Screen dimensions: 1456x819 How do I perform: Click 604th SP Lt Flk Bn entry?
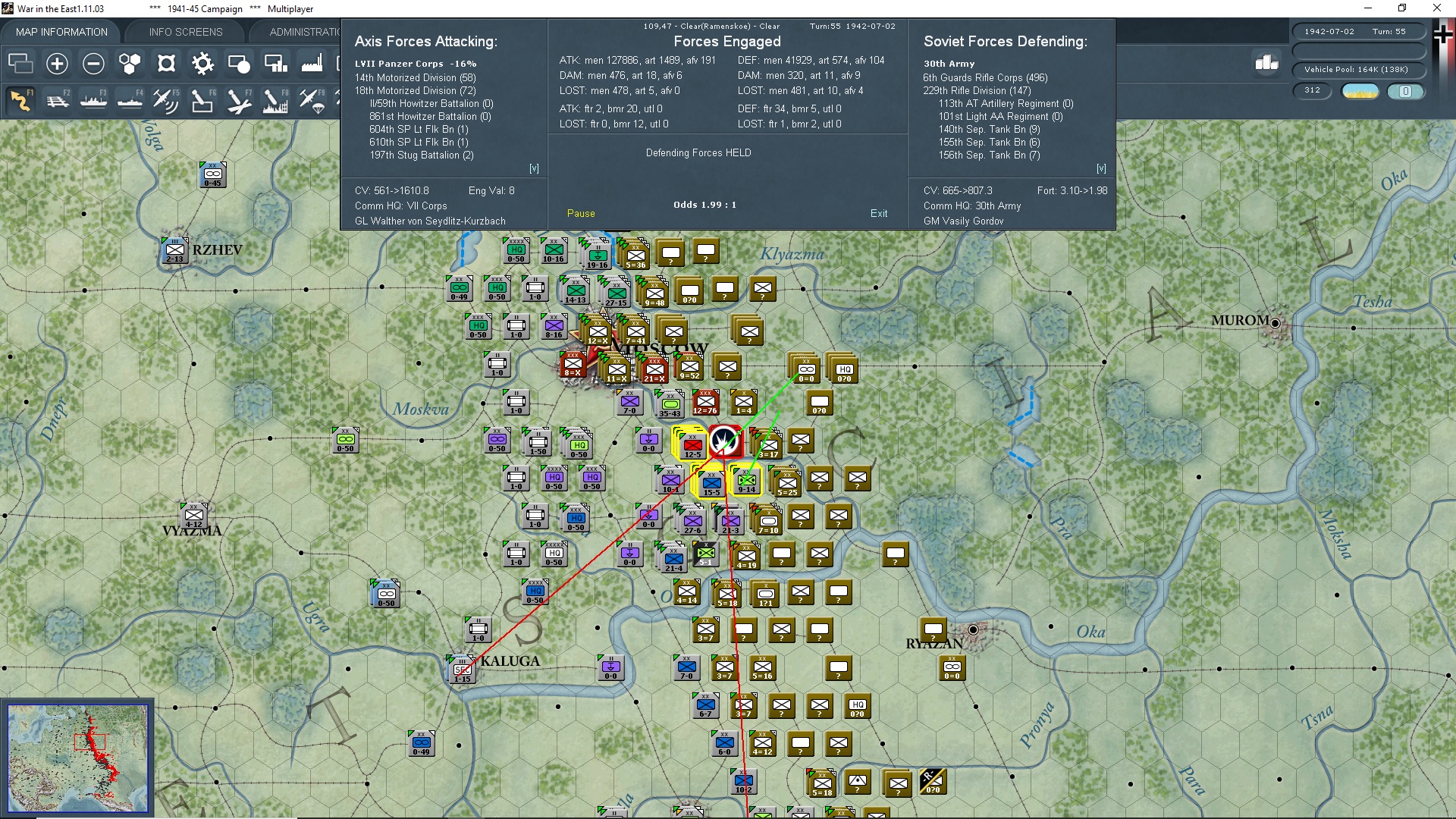(419, 129)
